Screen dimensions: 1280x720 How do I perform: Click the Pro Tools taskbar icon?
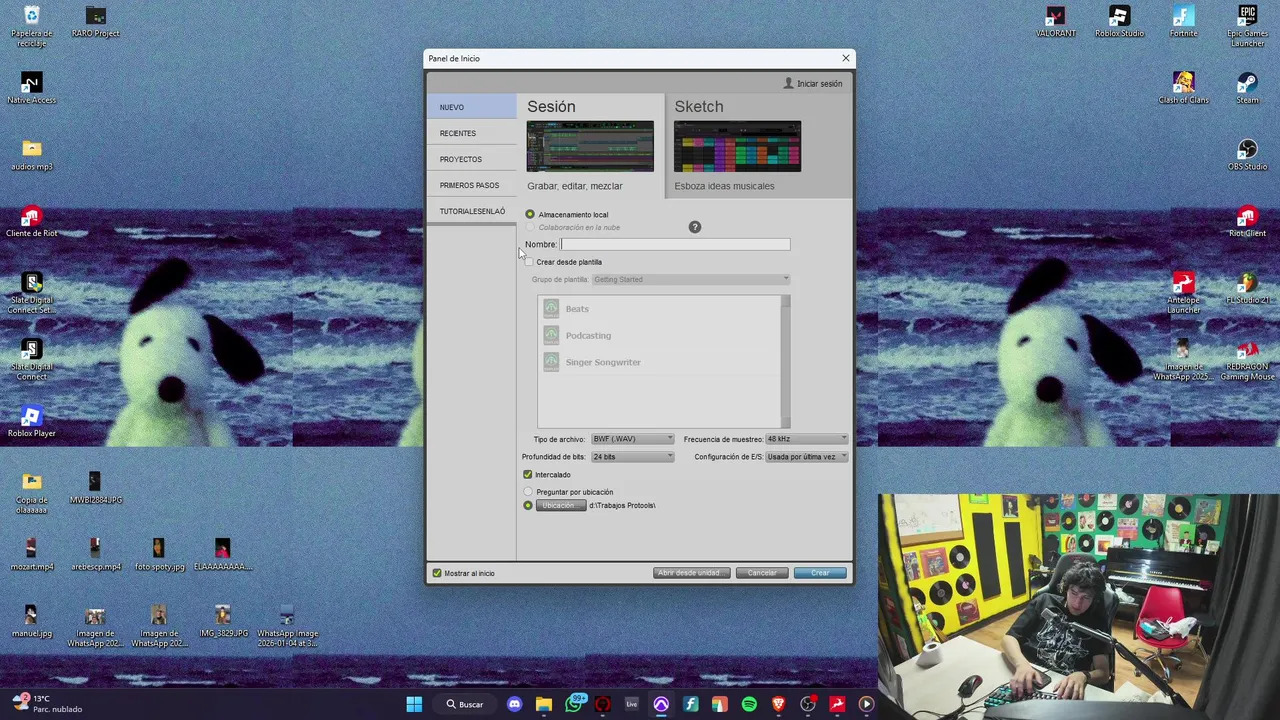(x=661, y=705)
